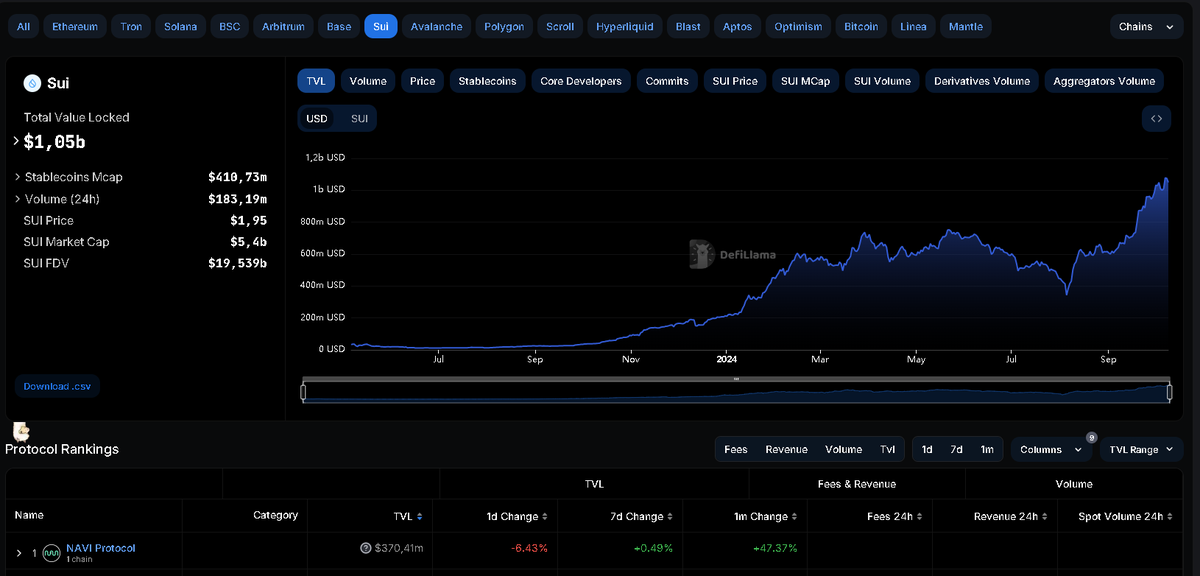1200x576 pixels.
Task: Open the NAVI Protocol link
Action: click(x=101, y=548)
